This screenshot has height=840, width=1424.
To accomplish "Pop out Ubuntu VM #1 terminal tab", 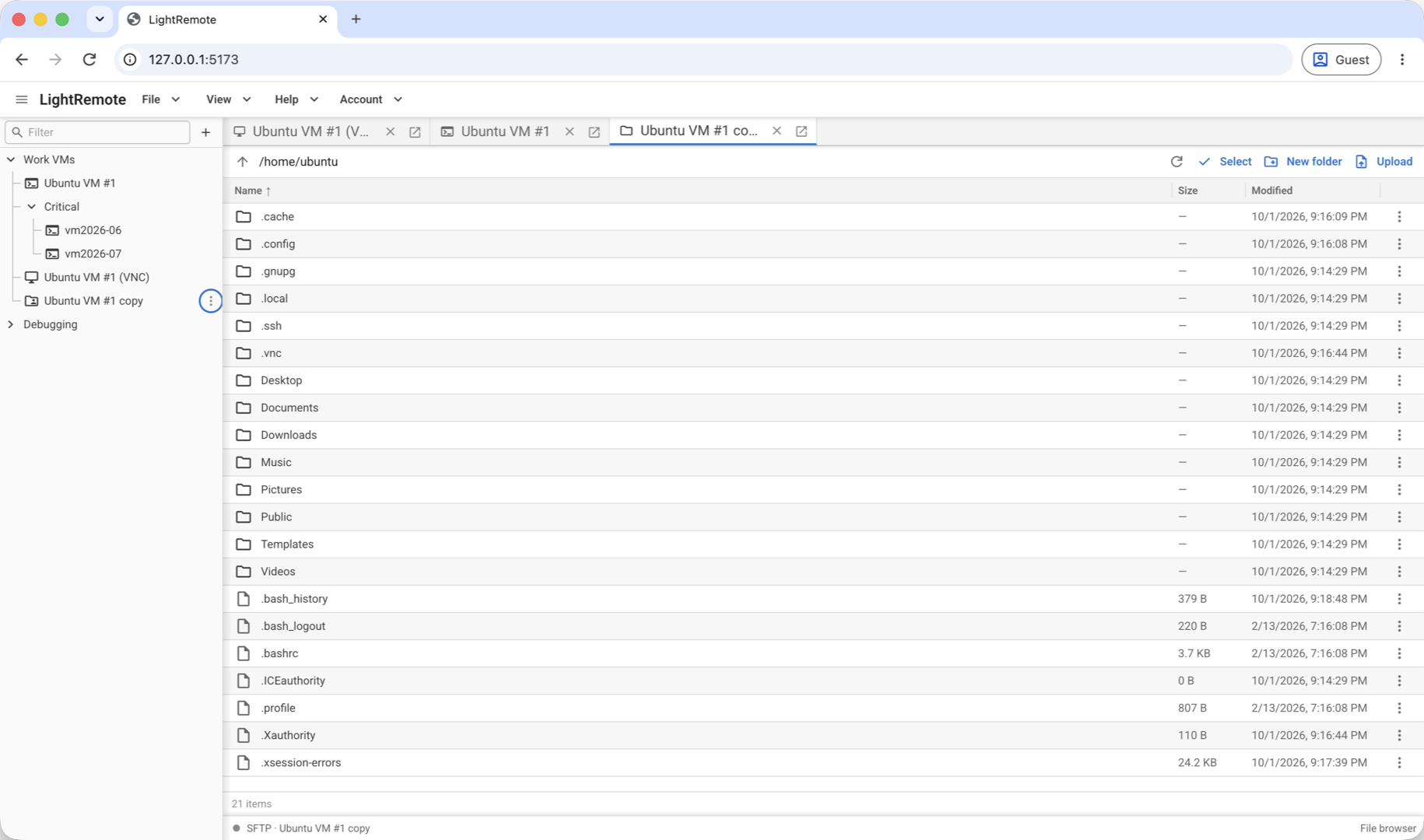I will [594, 132].
